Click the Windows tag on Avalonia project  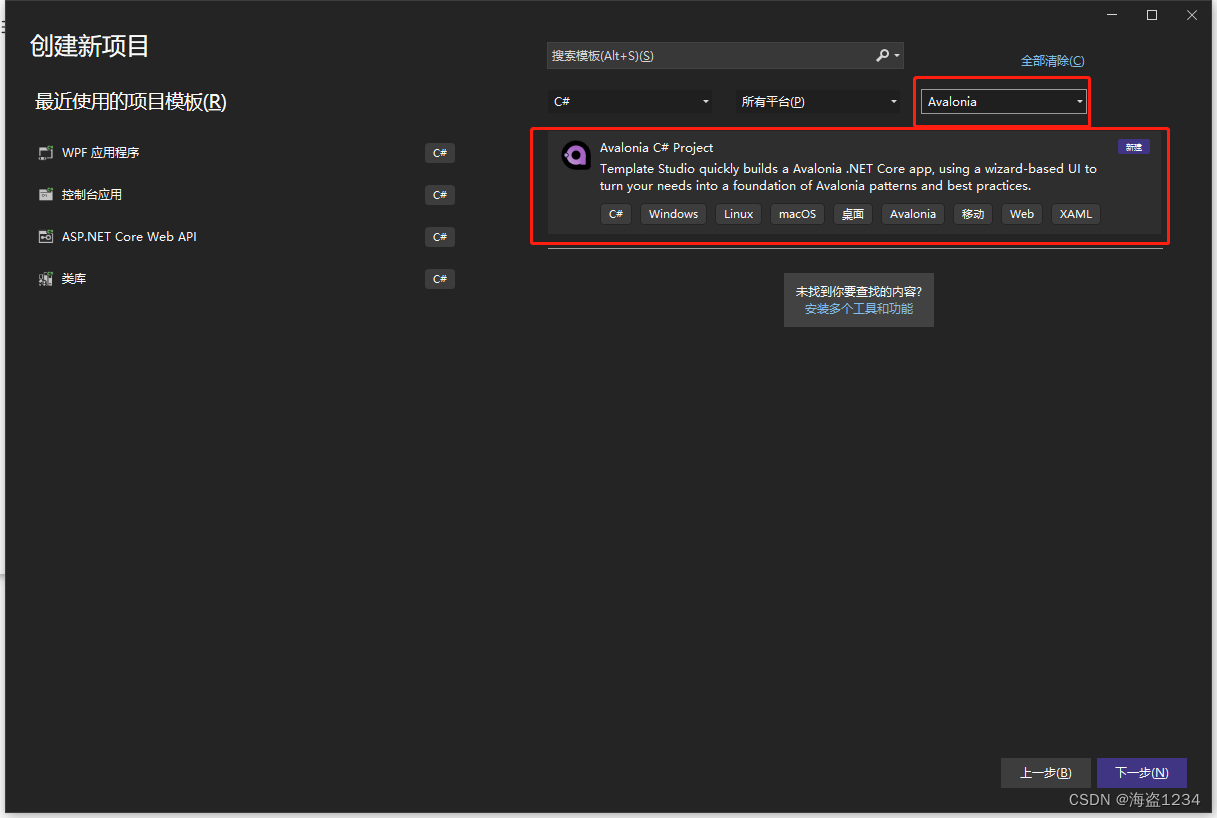pos(673,214)
